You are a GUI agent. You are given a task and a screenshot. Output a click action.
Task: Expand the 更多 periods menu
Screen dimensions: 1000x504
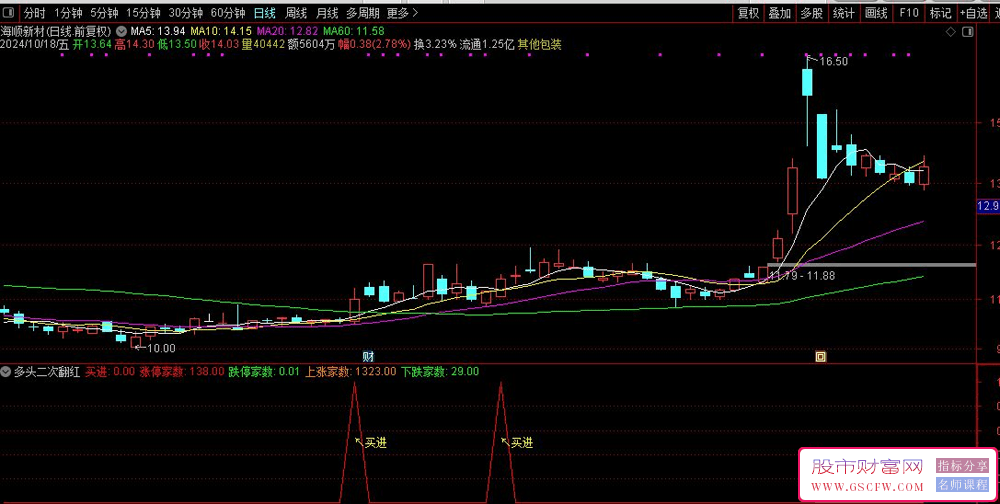(x=402, y=13)
